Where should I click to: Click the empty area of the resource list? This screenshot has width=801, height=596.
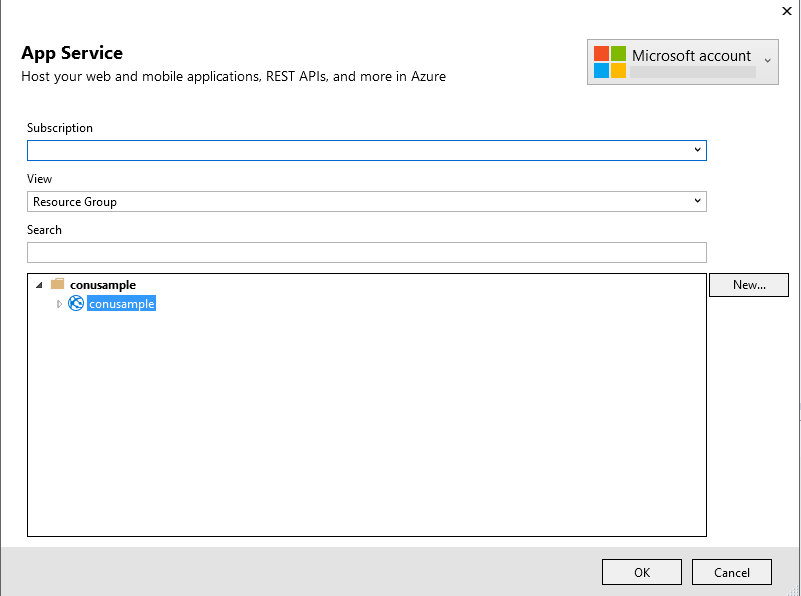pos(366,430)
